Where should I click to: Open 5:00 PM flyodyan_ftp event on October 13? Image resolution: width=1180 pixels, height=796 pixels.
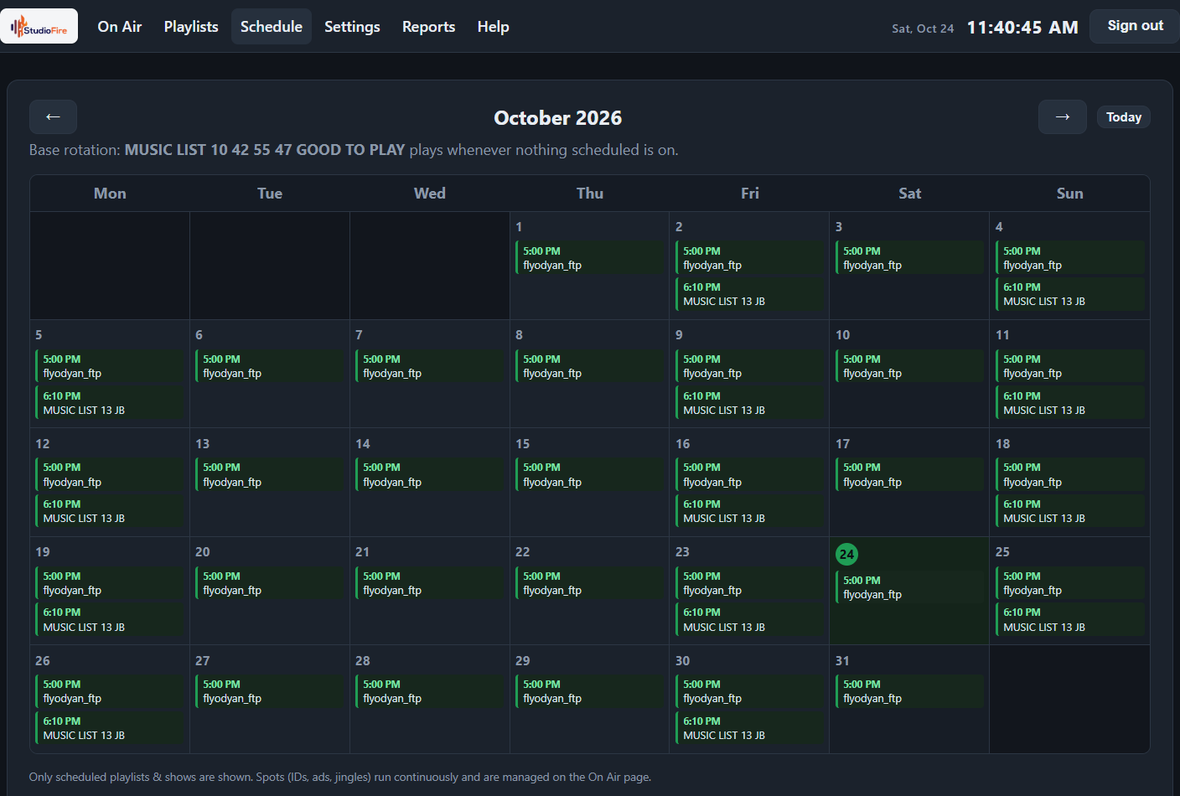tap(269, 475)
